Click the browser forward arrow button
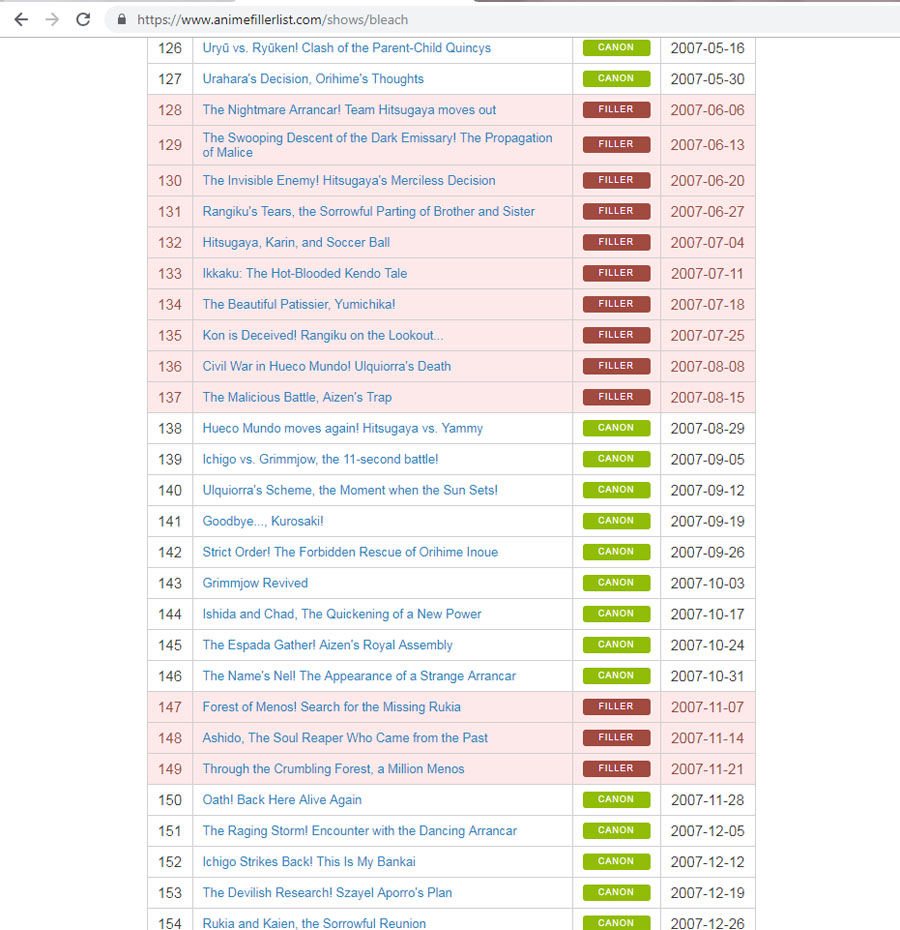 tap(52, 19)
